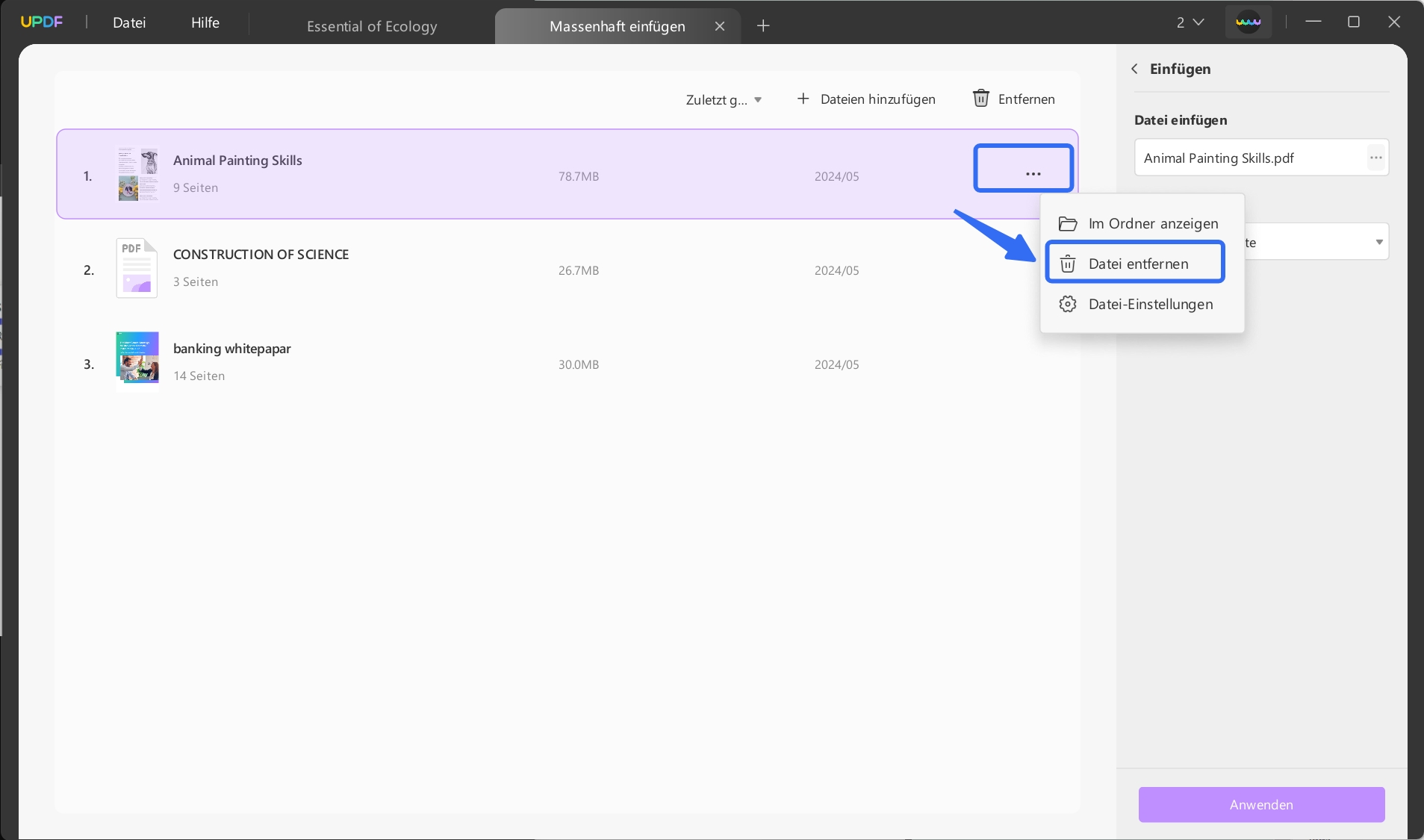
Task: Browse file with the three-dots button
Action: [1376, 158]
